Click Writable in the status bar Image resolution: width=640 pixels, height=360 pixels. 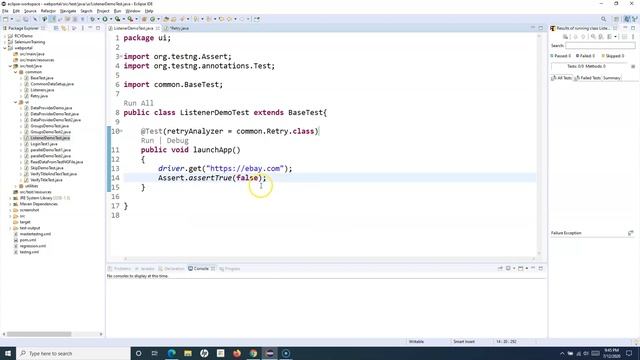(416, 342)
